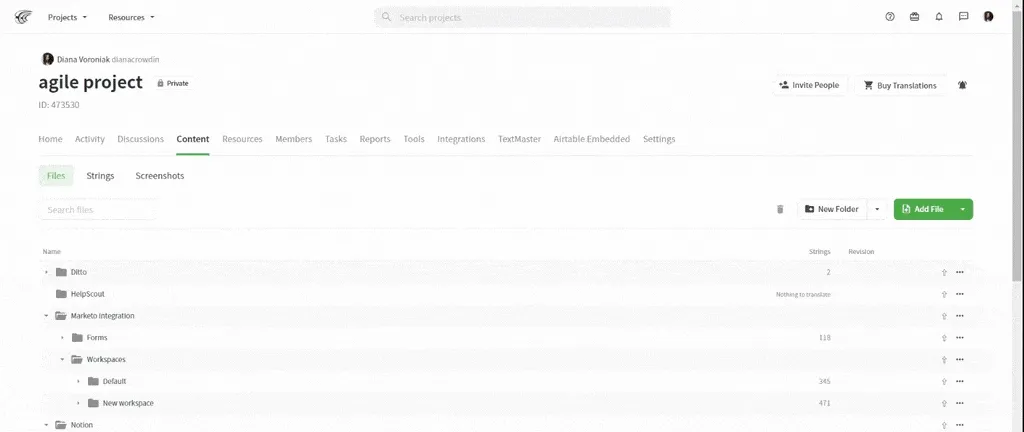
Task: Click the New workspace folder icon
Action: pyautogui.click(x=93, y=403)
